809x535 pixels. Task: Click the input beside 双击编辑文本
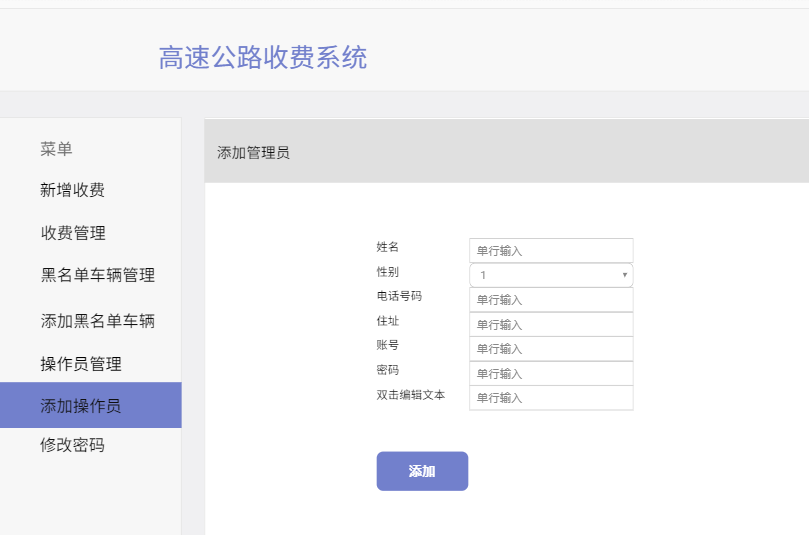point(551,398)
